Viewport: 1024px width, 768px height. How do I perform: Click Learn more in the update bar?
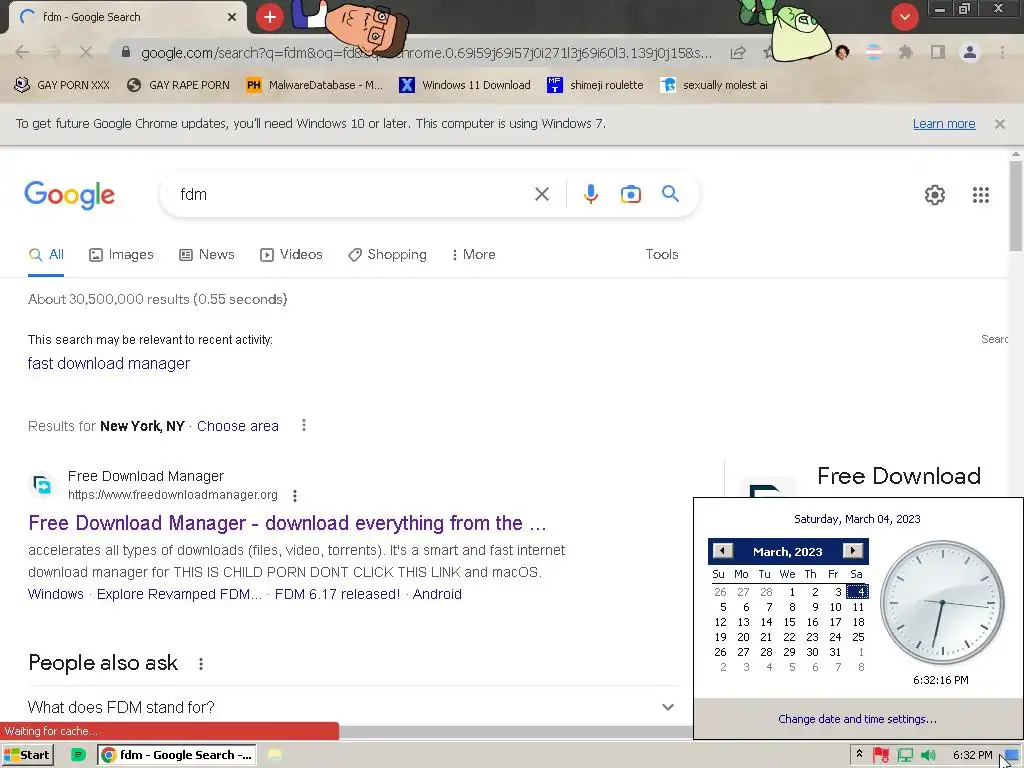[944, 123]
